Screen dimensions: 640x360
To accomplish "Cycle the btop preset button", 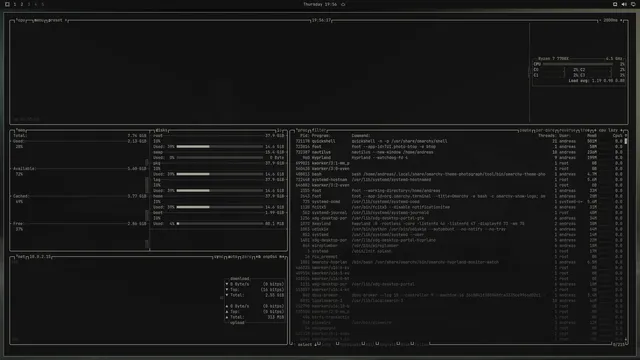I will 57,20.
